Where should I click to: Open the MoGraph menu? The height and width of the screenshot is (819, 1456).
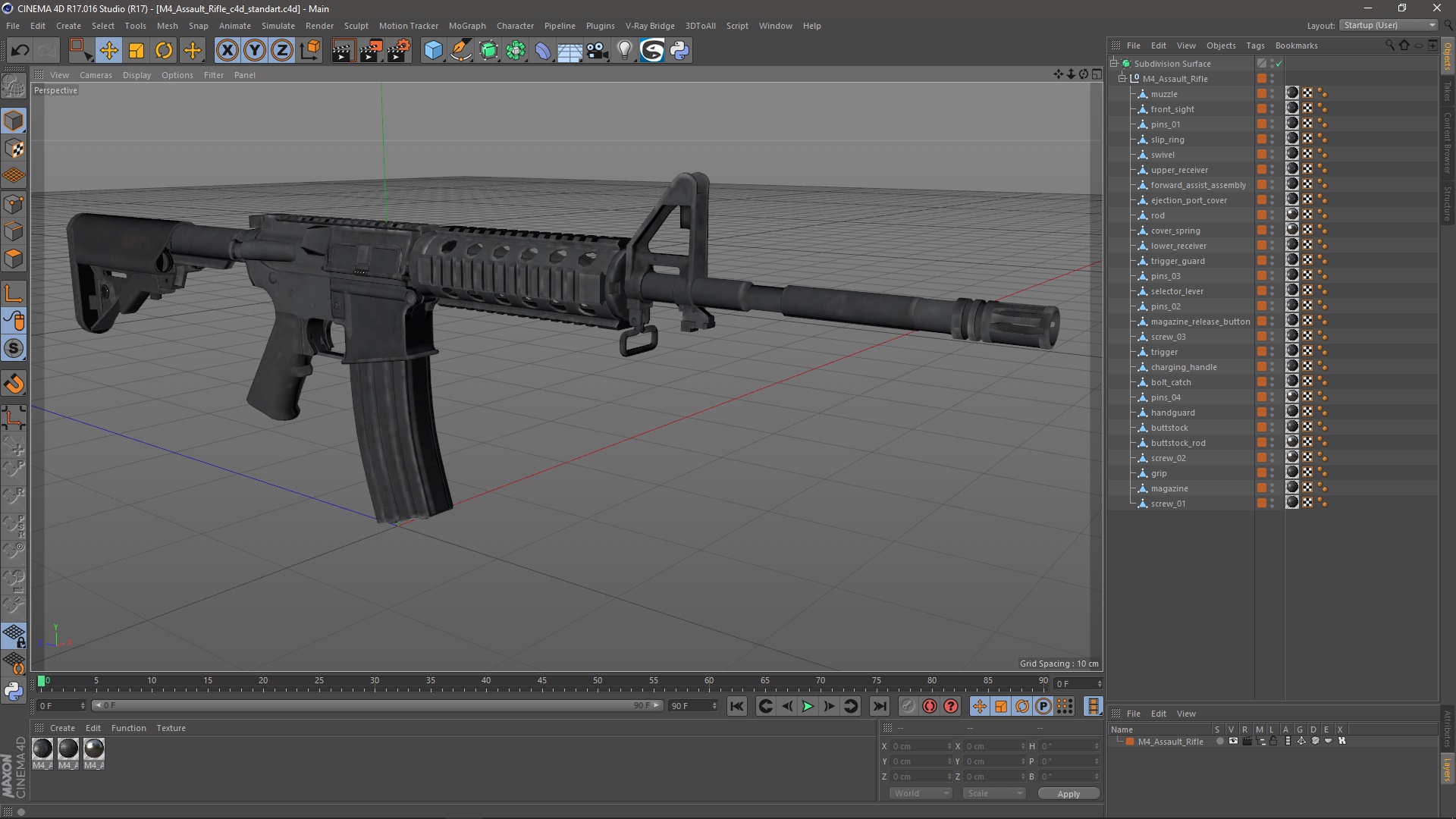point(467,26)
